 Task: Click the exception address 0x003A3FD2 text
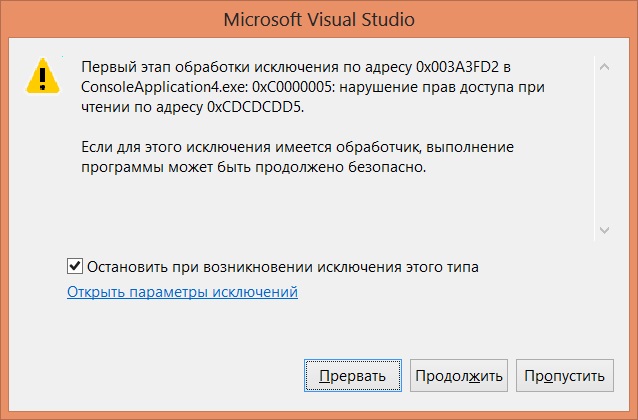(457, 67)
